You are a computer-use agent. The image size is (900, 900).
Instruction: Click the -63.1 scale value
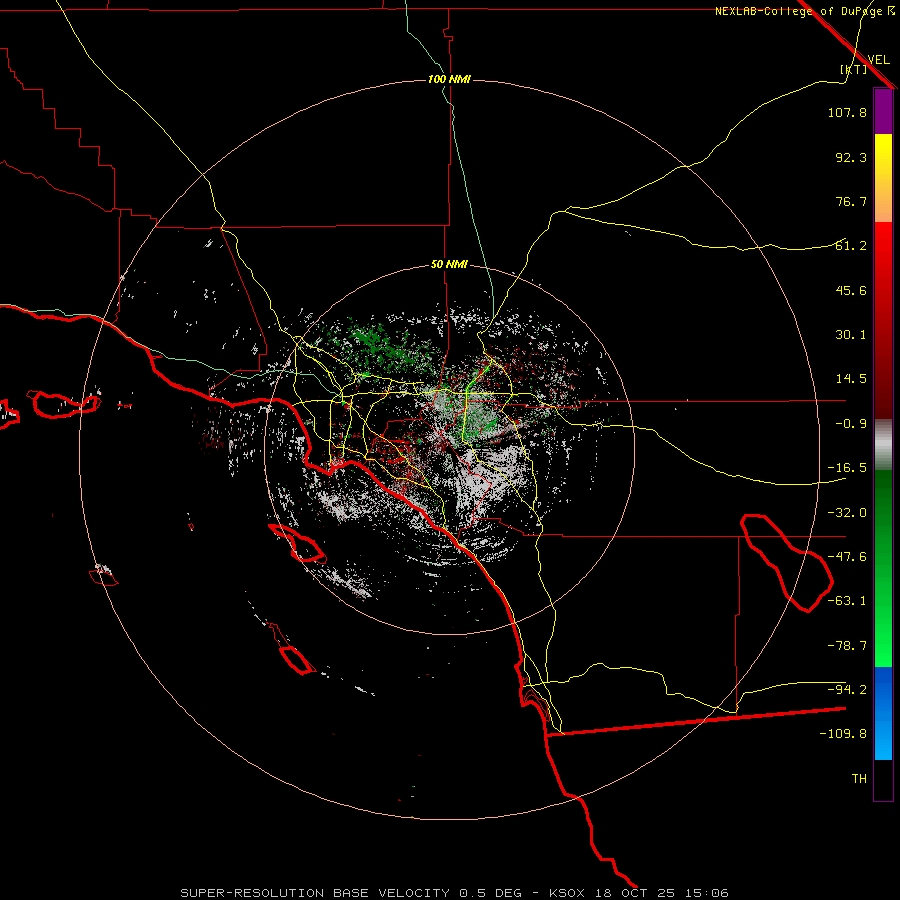tap(847, 601)
